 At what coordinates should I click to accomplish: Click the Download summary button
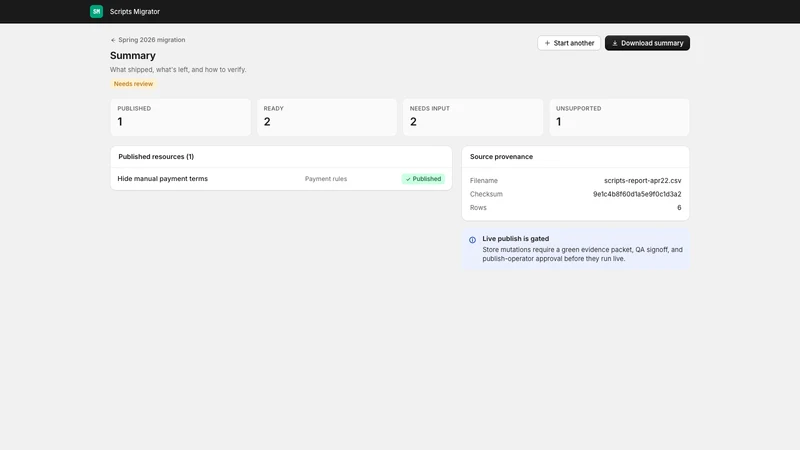(x=647, y=43)
